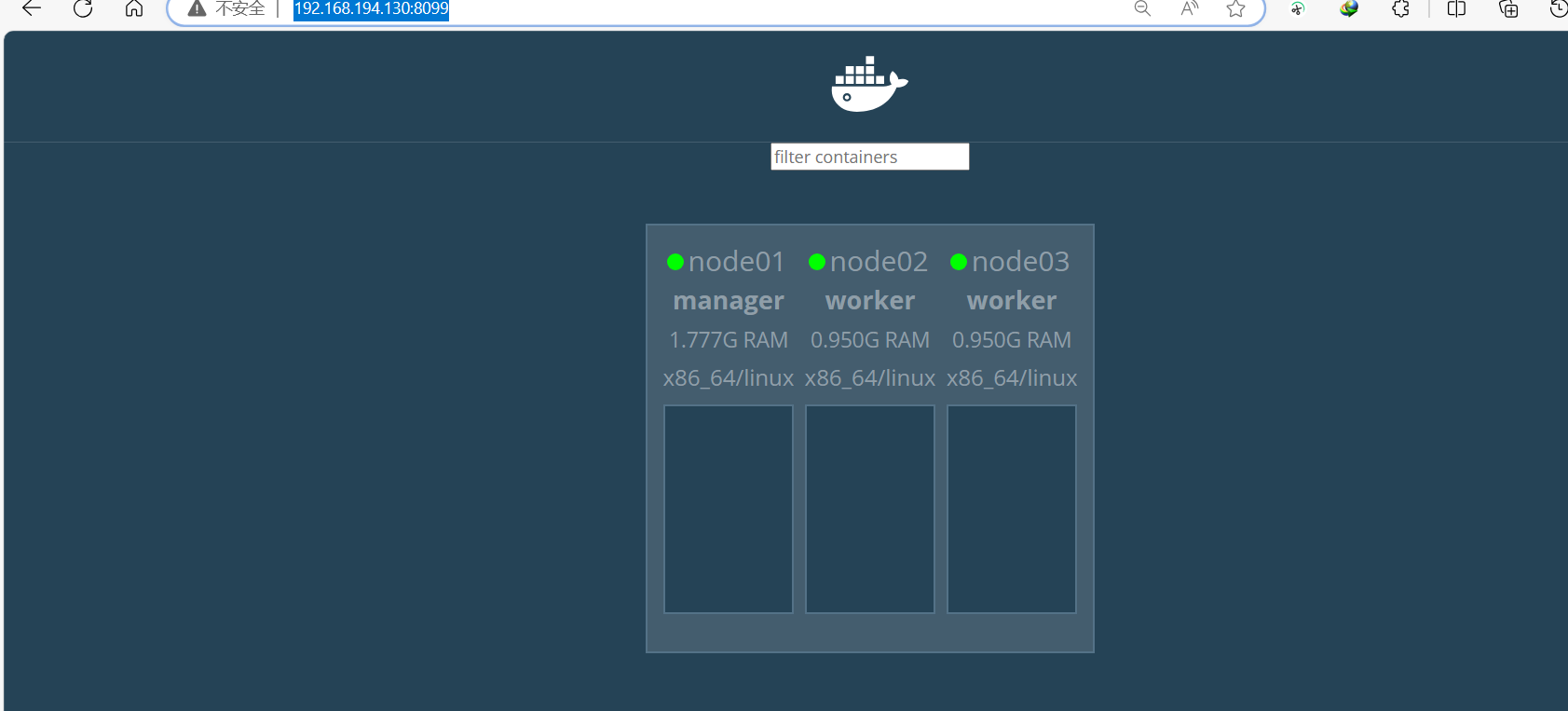The height and width of the screenshot is (711, 1568).
Task: Click node03 green status dot
Action: tap(959, 262)
